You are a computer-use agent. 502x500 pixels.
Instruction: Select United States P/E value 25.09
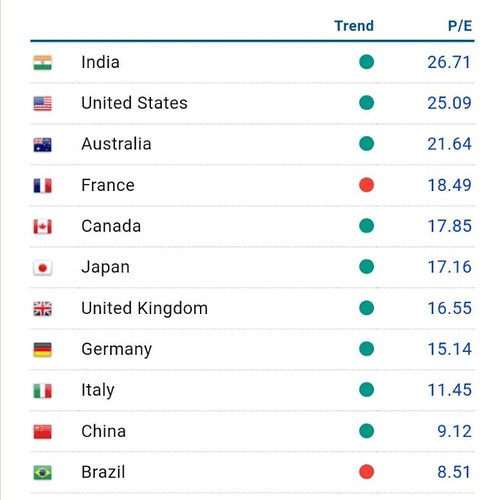(x=449, y=103)
